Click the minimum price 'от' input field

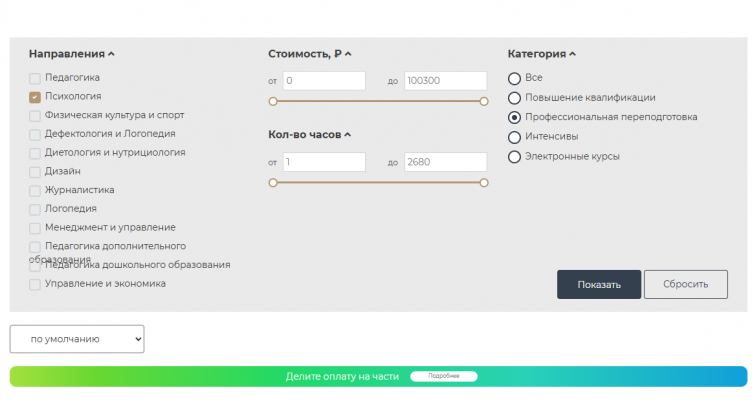click(x=324, y=81)
